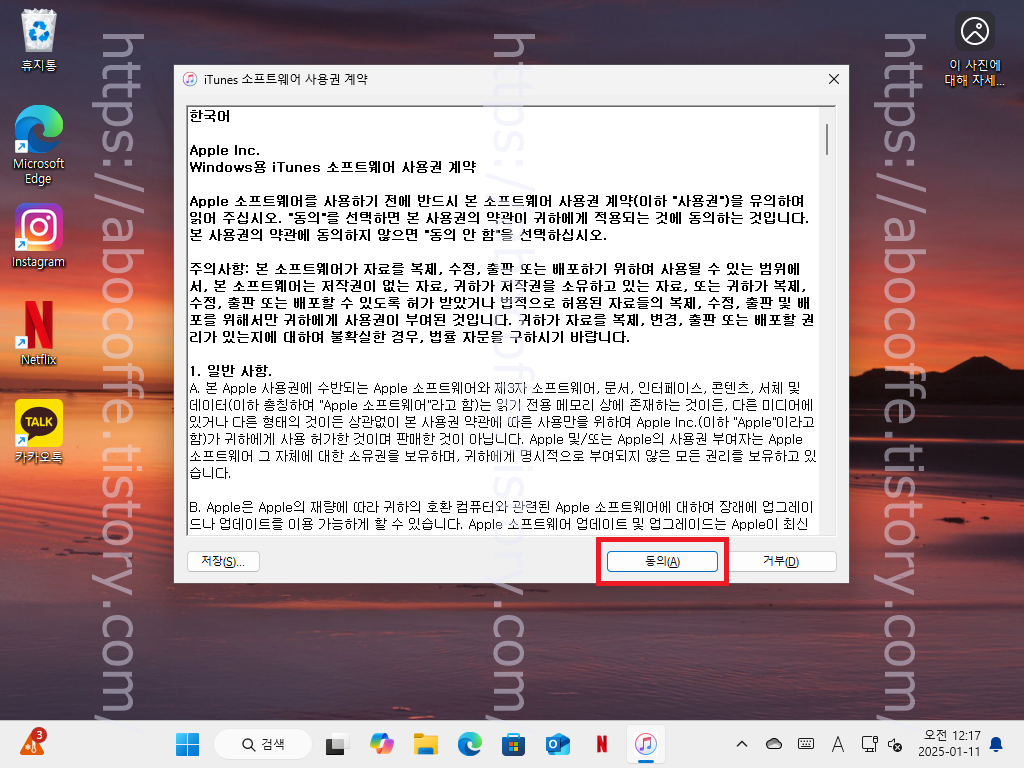Open Microsoft Store from the taskbar
The image size is (1024, 768).
pos(513,744)
